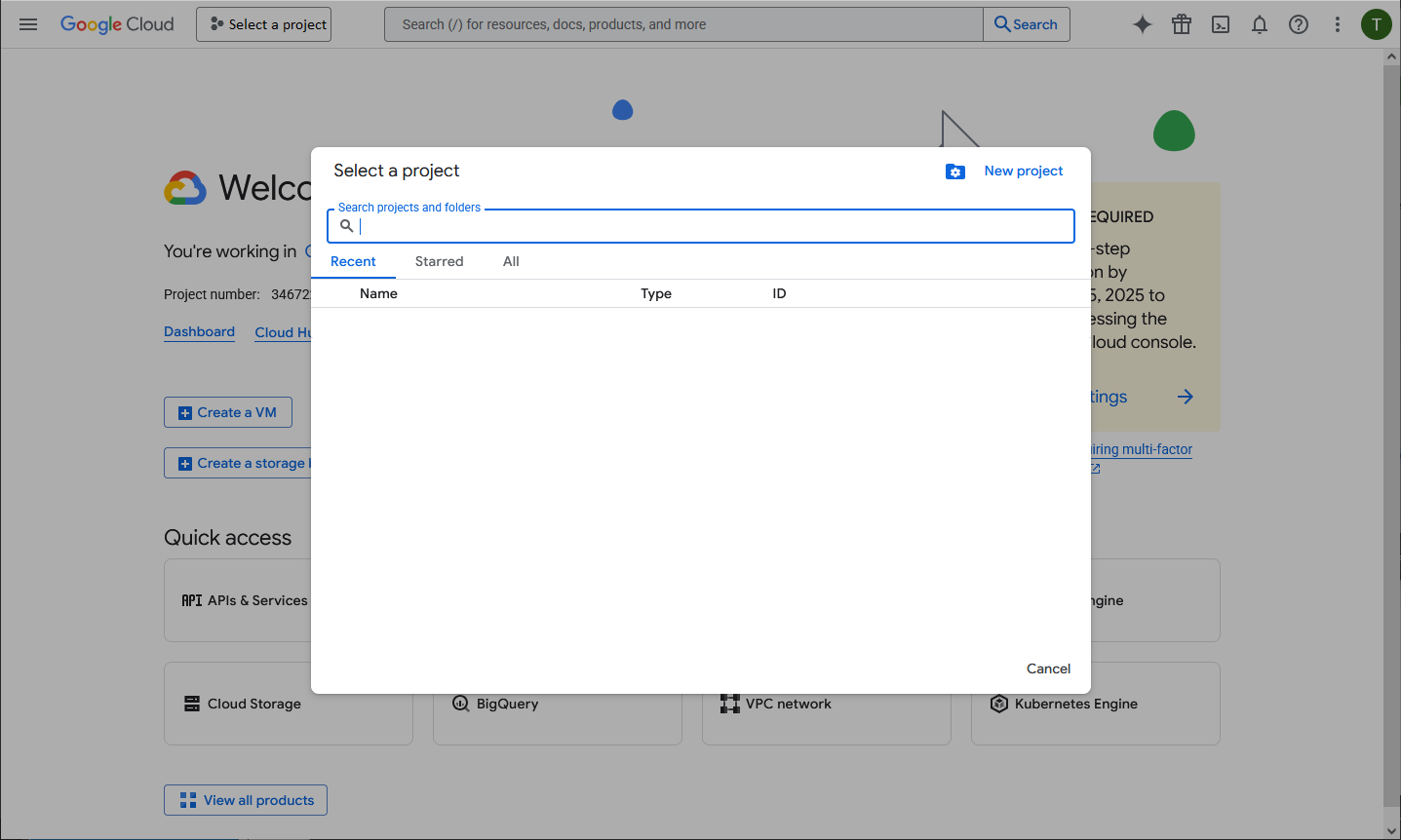Open the notifications bell
The height and width of the screenshot is (840, 1401).
1259,24
